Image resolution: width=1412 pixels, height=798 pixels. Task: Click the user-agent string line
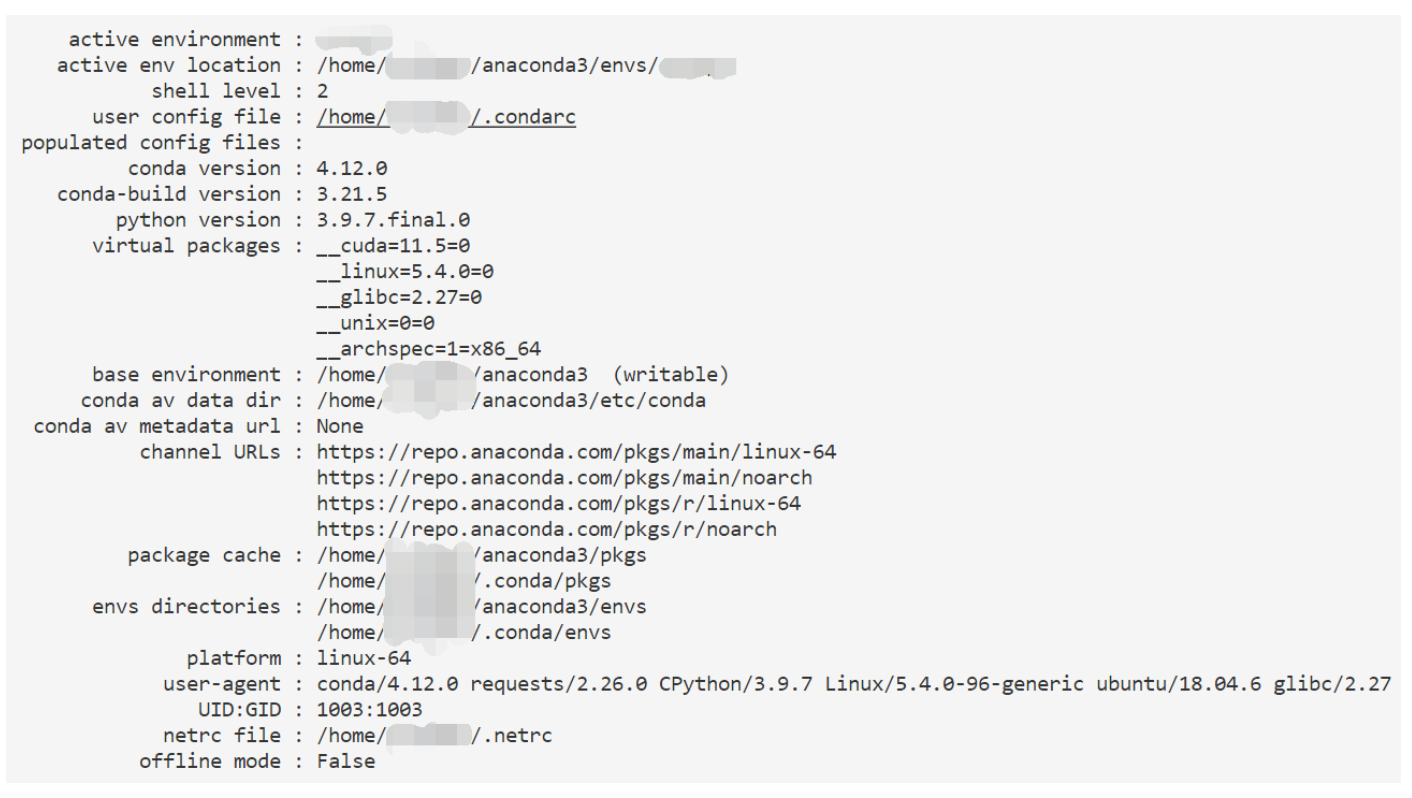click(x=854, y=684)
